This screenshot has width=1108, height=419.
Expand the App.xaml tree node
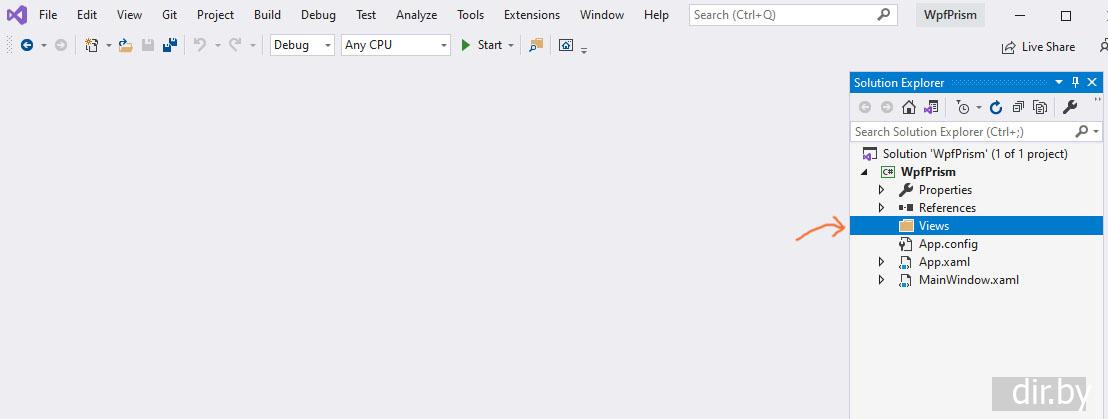(880, 262)
